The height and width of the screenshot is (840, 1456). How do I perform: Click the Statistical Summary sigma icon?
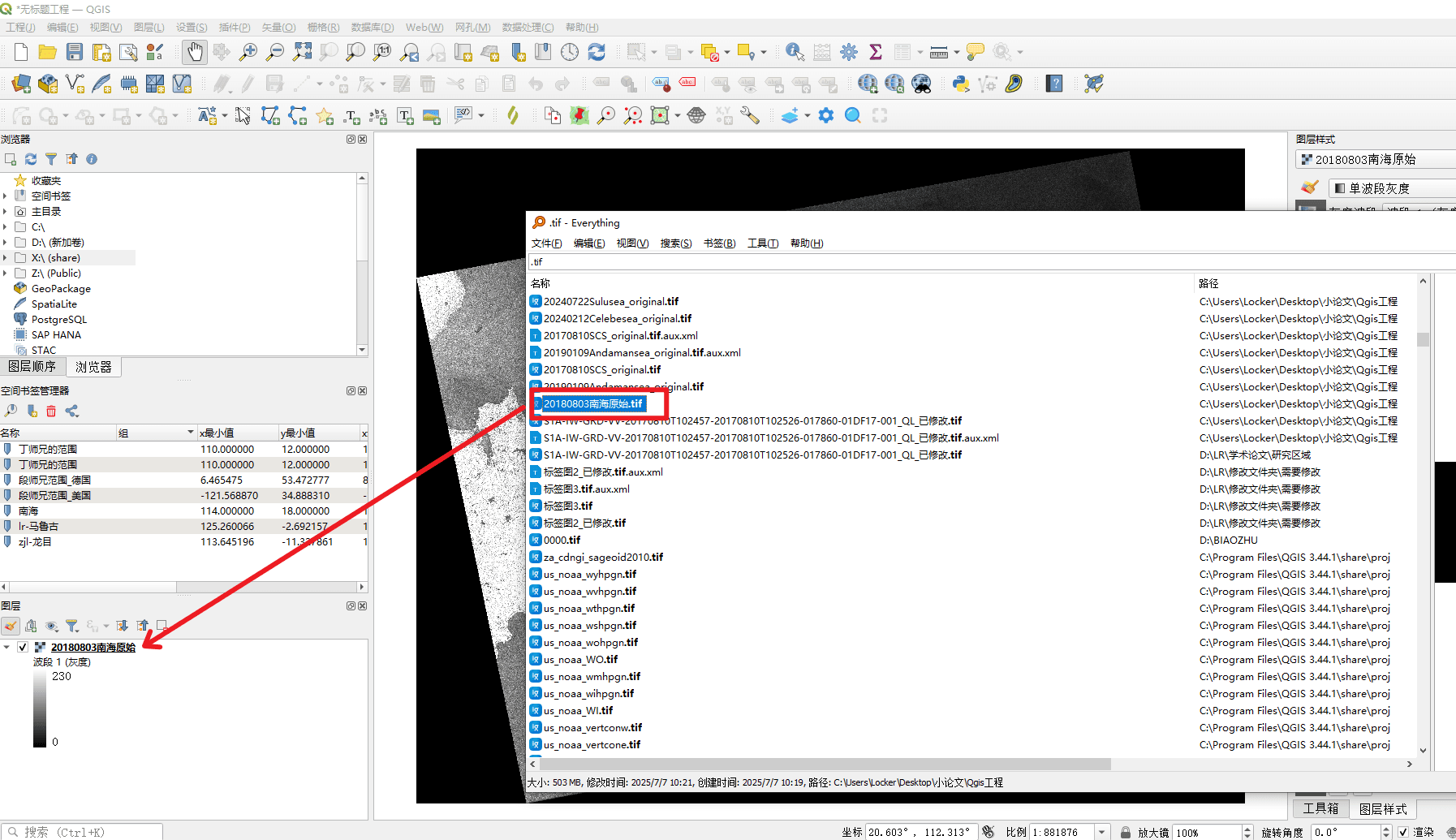click(x=876, y=52)
